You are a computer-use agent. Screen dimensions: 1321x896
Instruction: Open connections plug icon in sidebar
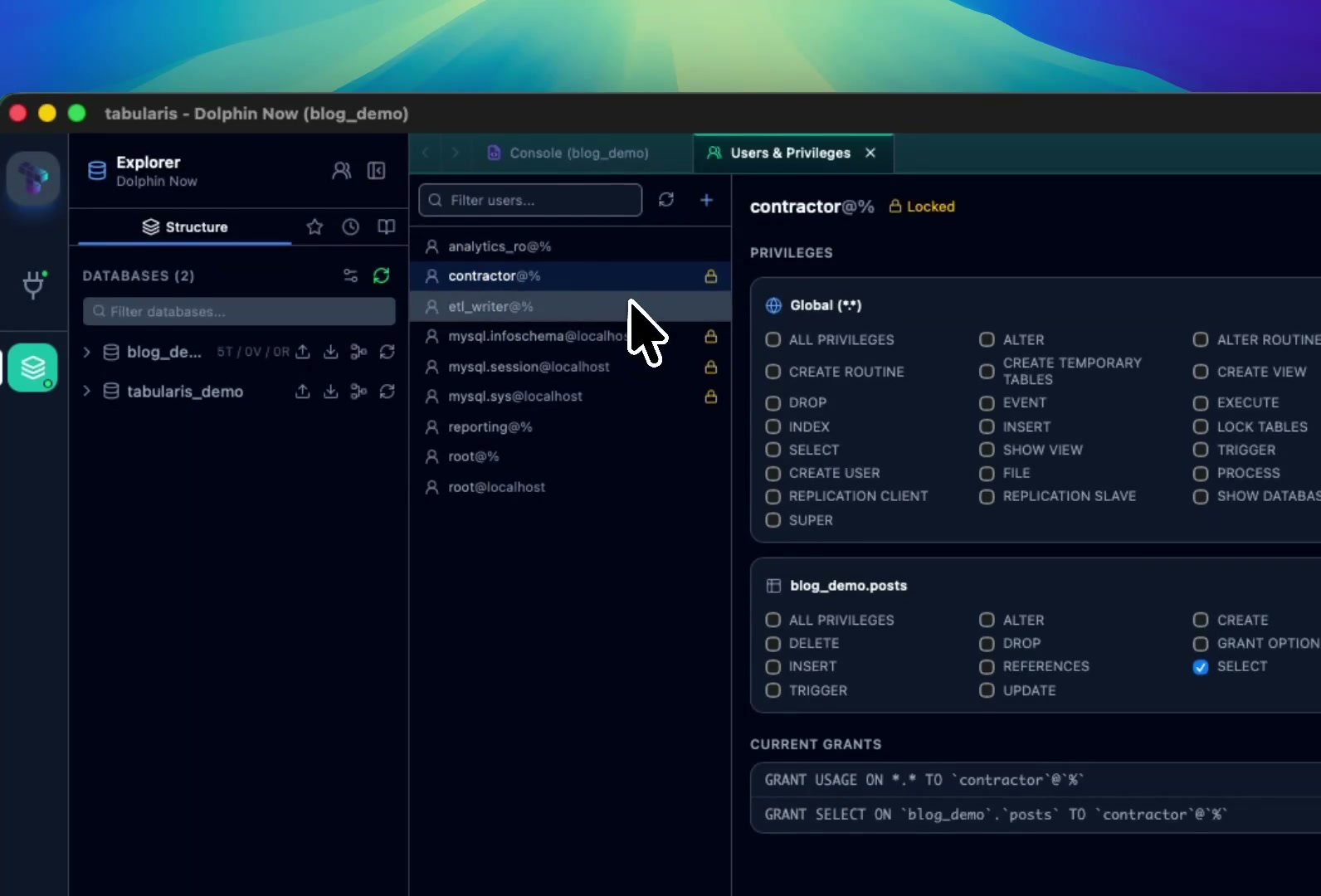click(33, 285)
